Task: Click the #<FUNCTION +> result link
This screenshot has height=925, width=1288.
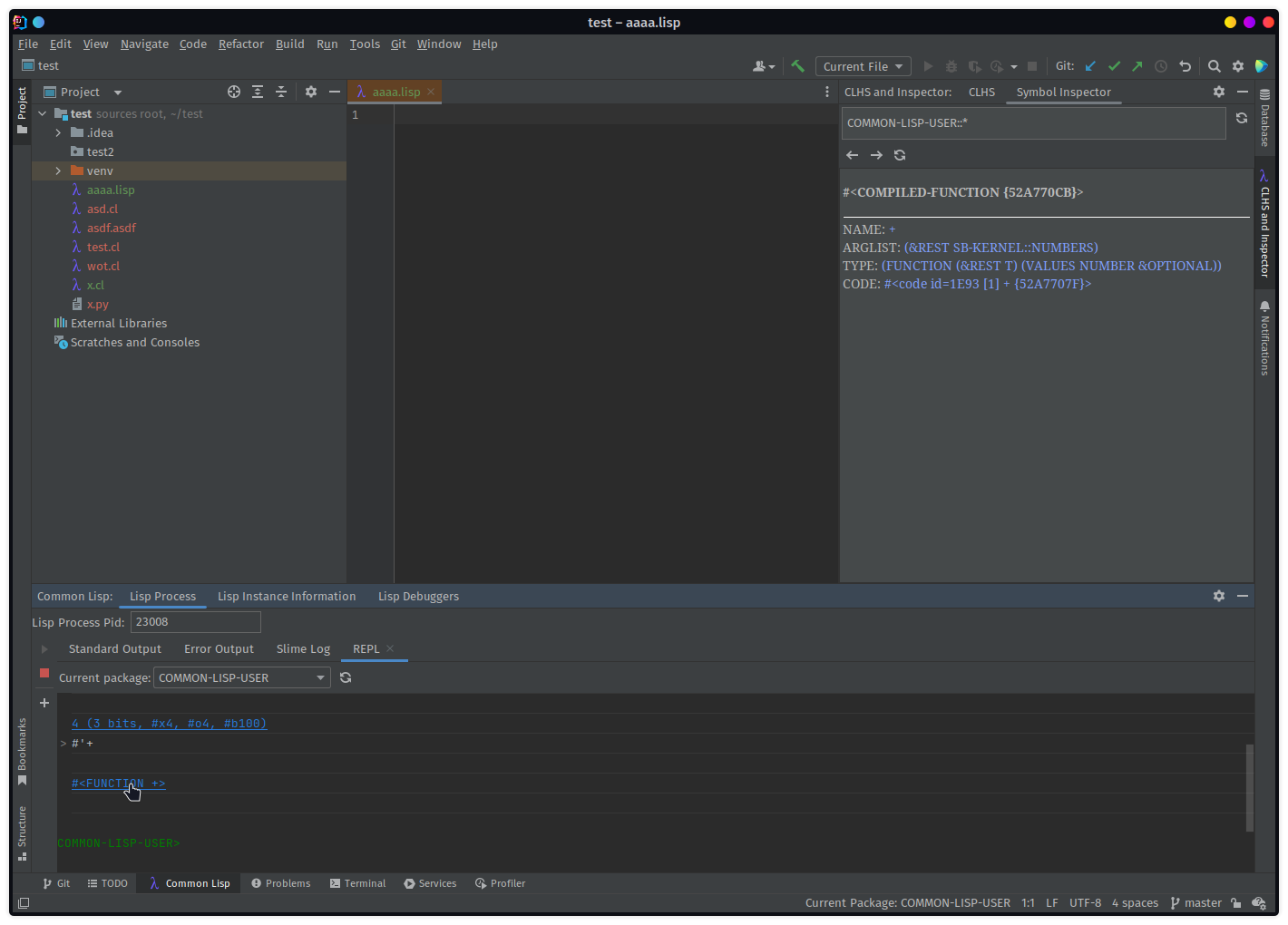Action: click(x=118, y=784)
